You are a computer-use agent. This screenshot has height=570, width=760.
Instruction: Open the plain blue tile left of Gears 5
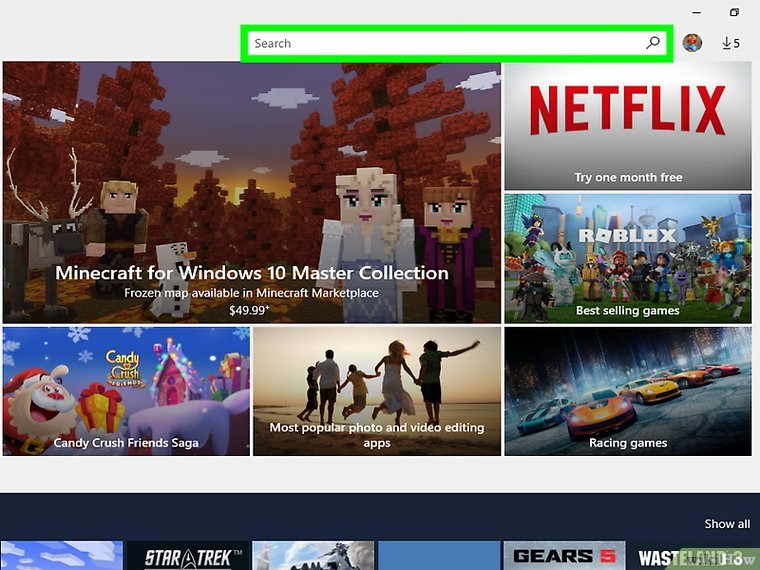(x=438, y=556)
